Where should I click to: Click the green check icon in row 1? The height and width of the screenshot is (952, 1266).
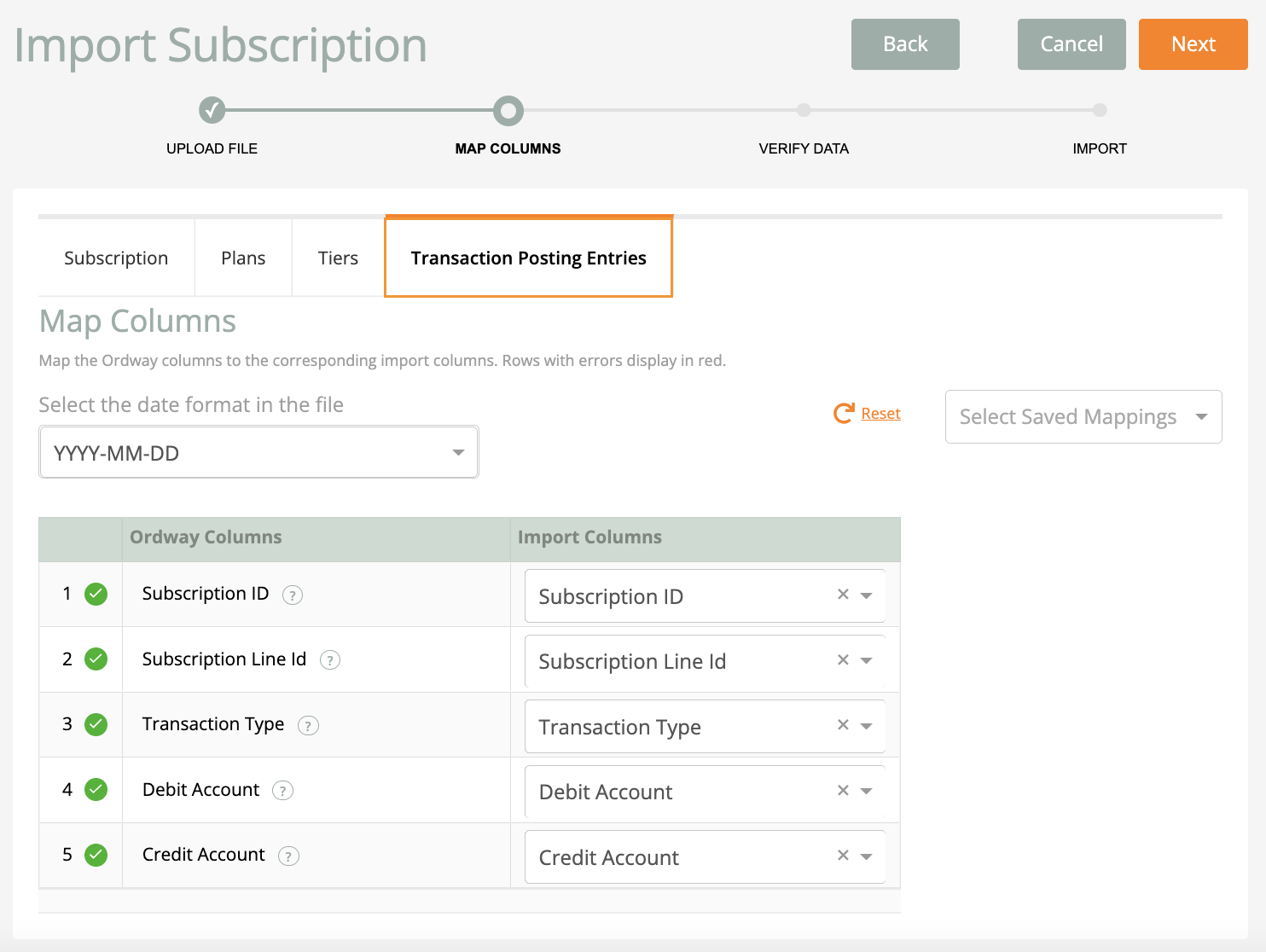click(x=96, y=594)
